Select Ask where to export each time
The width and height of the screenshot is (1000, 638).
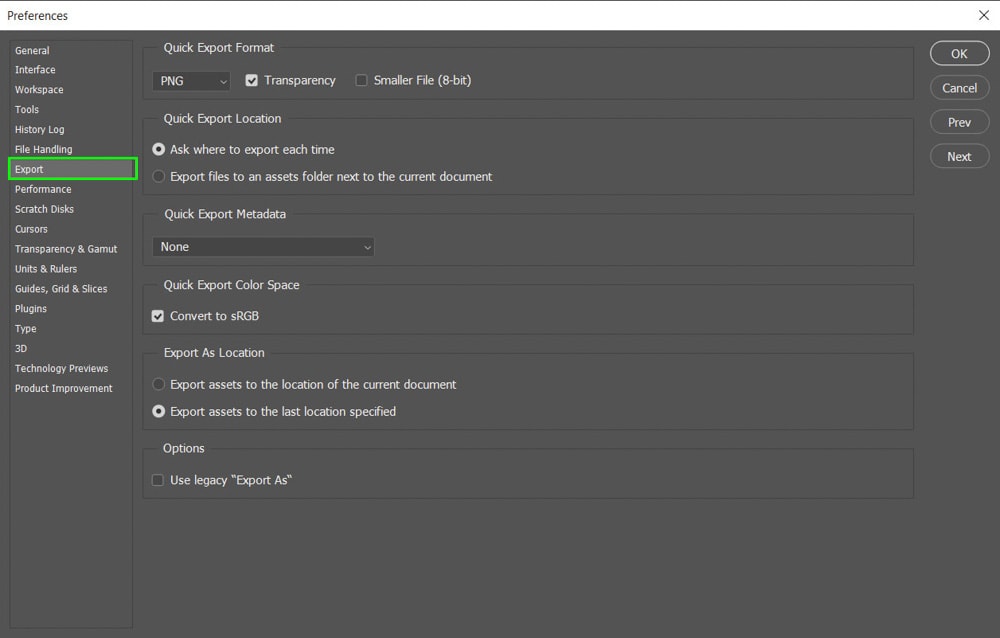pos(159,149)
